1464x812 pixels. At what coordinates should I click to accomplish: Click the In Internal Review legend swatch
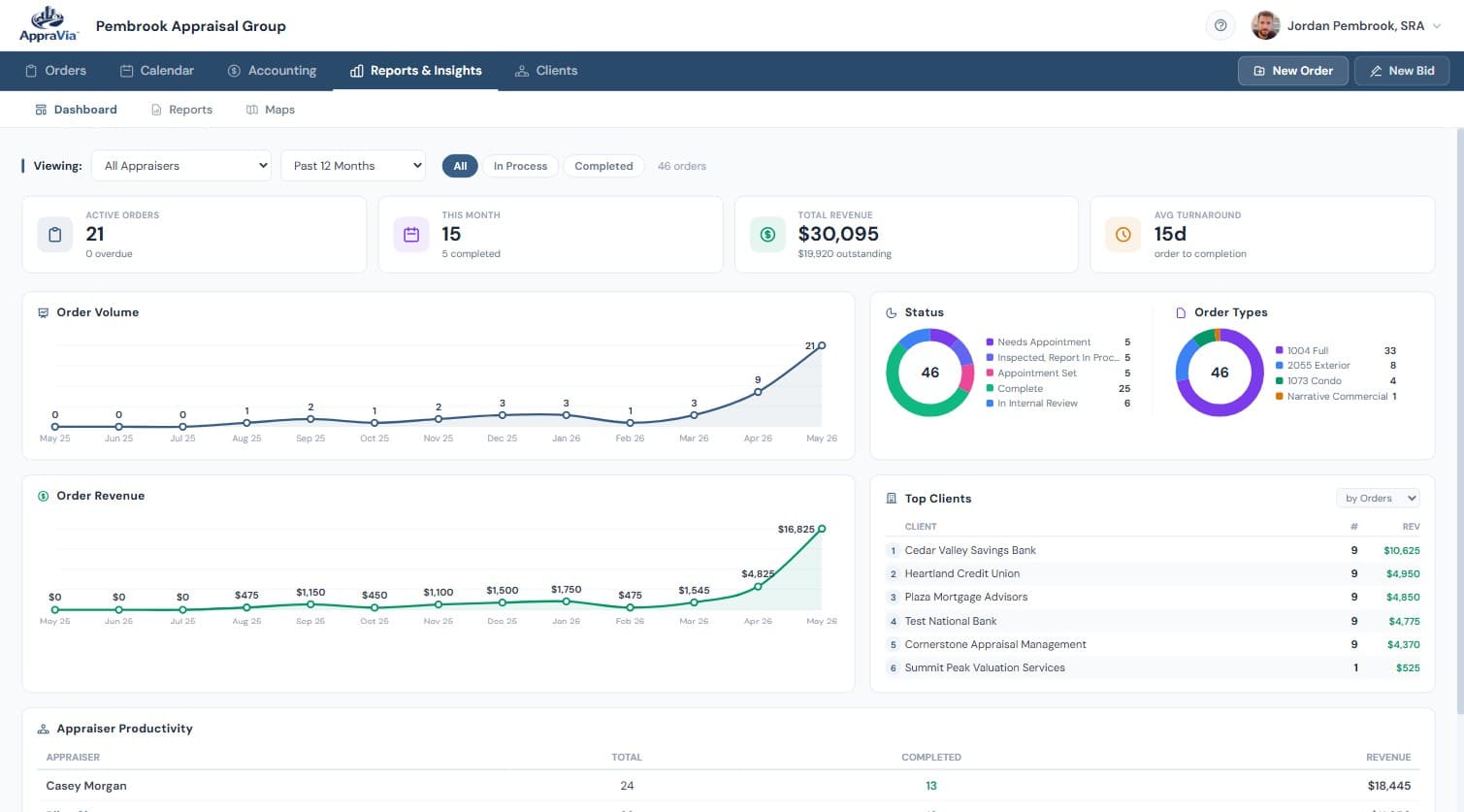pos(990,404)
